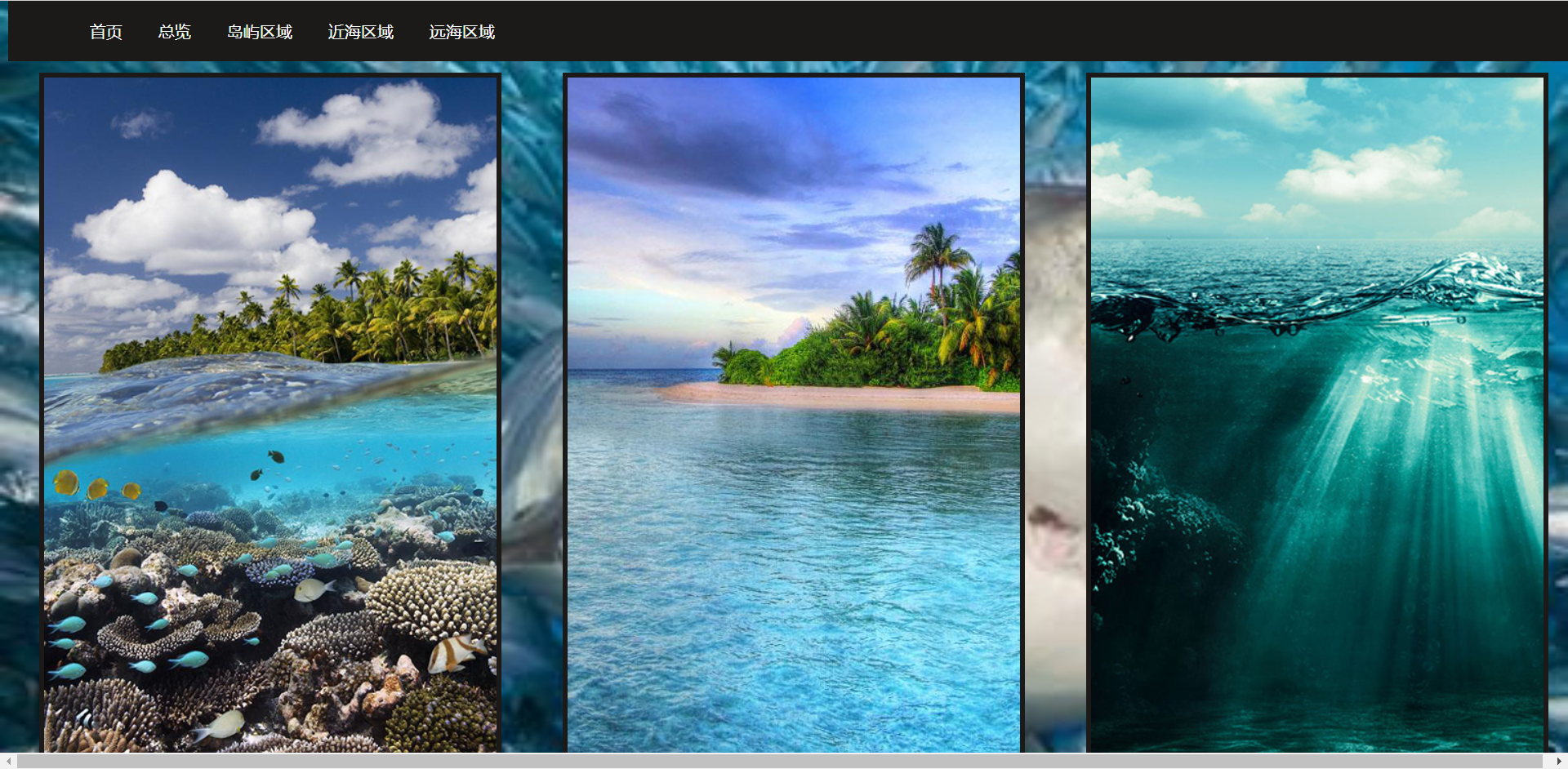Image resolution: width=1568 pixels, height=769 pixels.
Task: Go to the 岛屿区域 page
Action: click(x=259, y=32)
